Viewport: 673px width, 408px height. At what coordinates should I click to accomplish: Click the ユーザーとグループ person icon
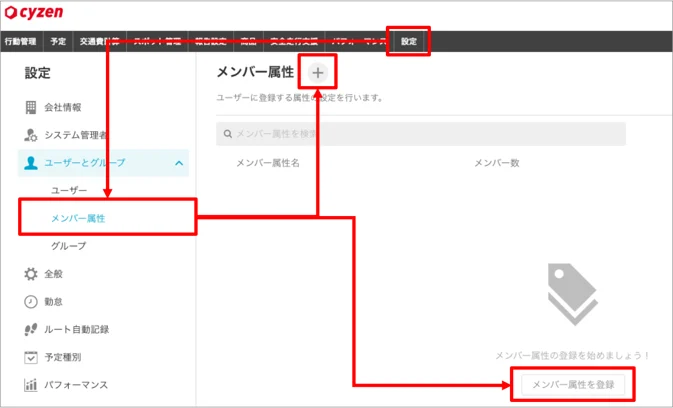(30, 163)
